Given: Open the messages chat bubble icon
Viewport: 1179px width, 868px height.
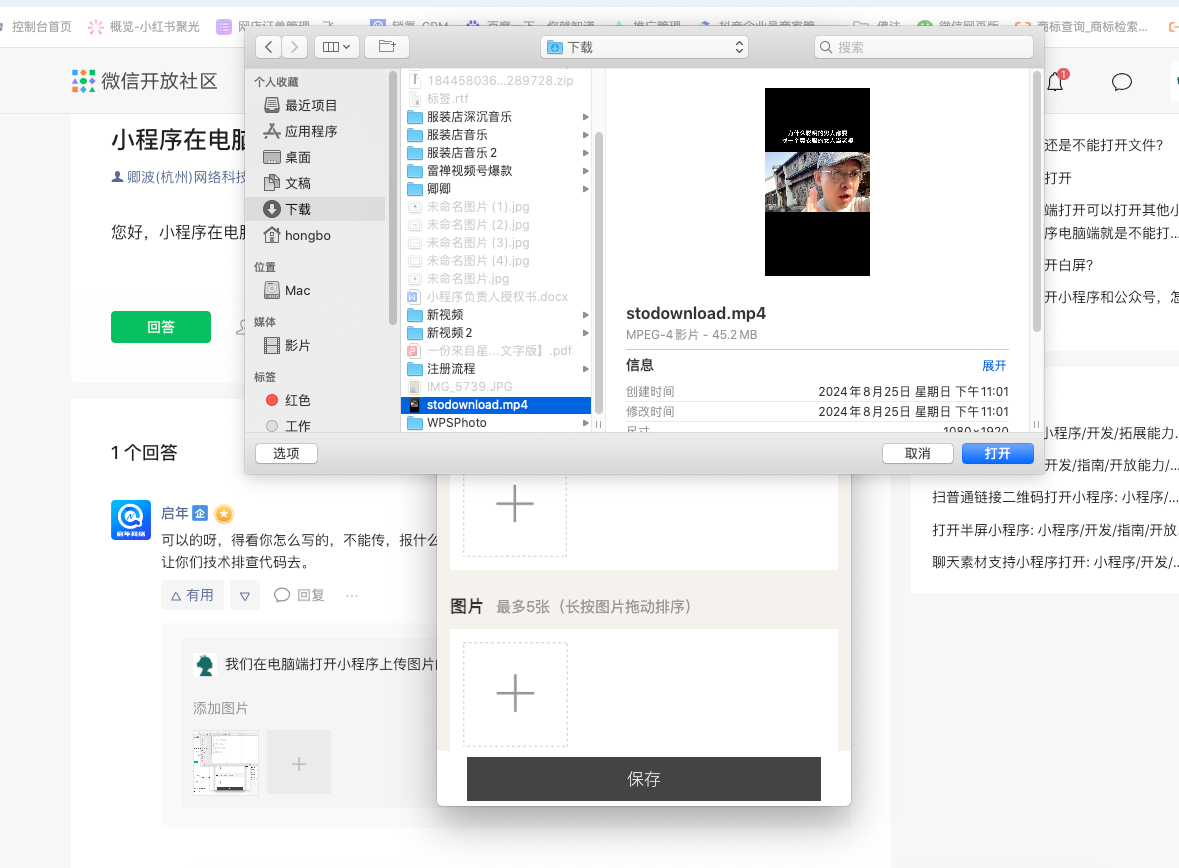Looking at the screenshot, I should point(1122,82).
